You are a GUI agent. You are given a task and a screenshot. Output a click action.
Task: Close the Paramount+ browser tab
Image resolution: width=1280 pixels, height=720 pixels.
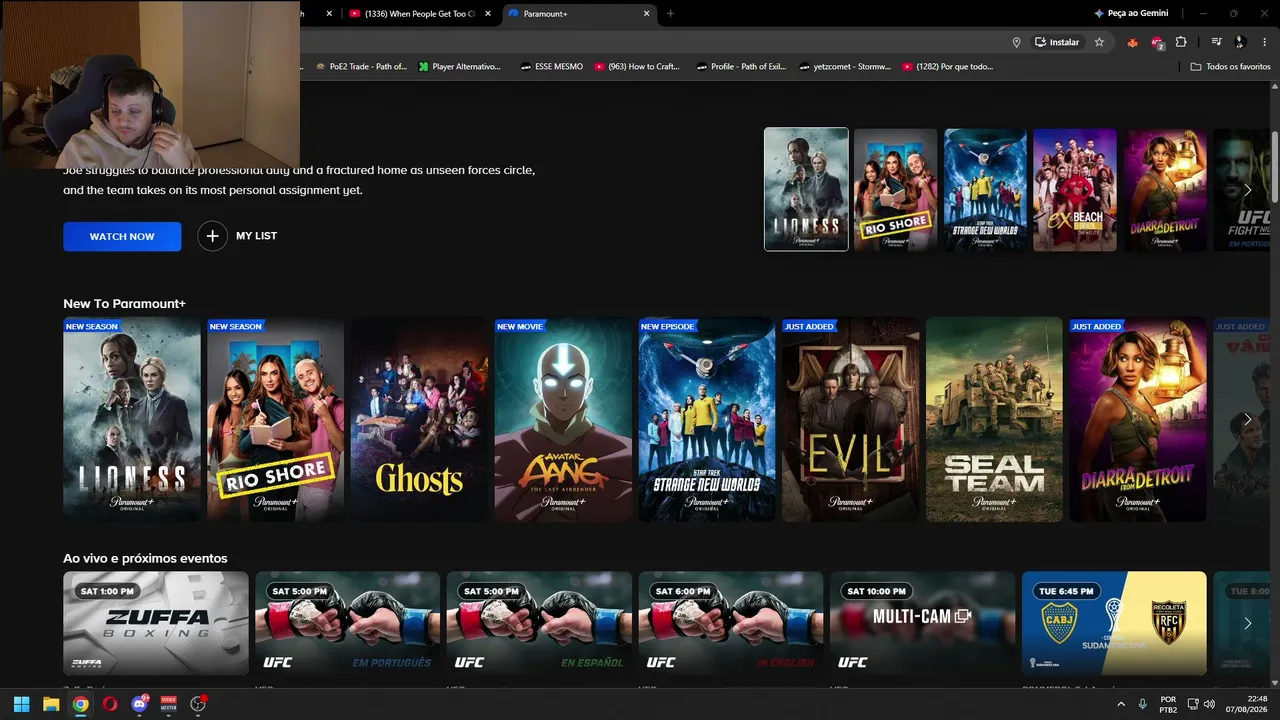tap(647, 14)
